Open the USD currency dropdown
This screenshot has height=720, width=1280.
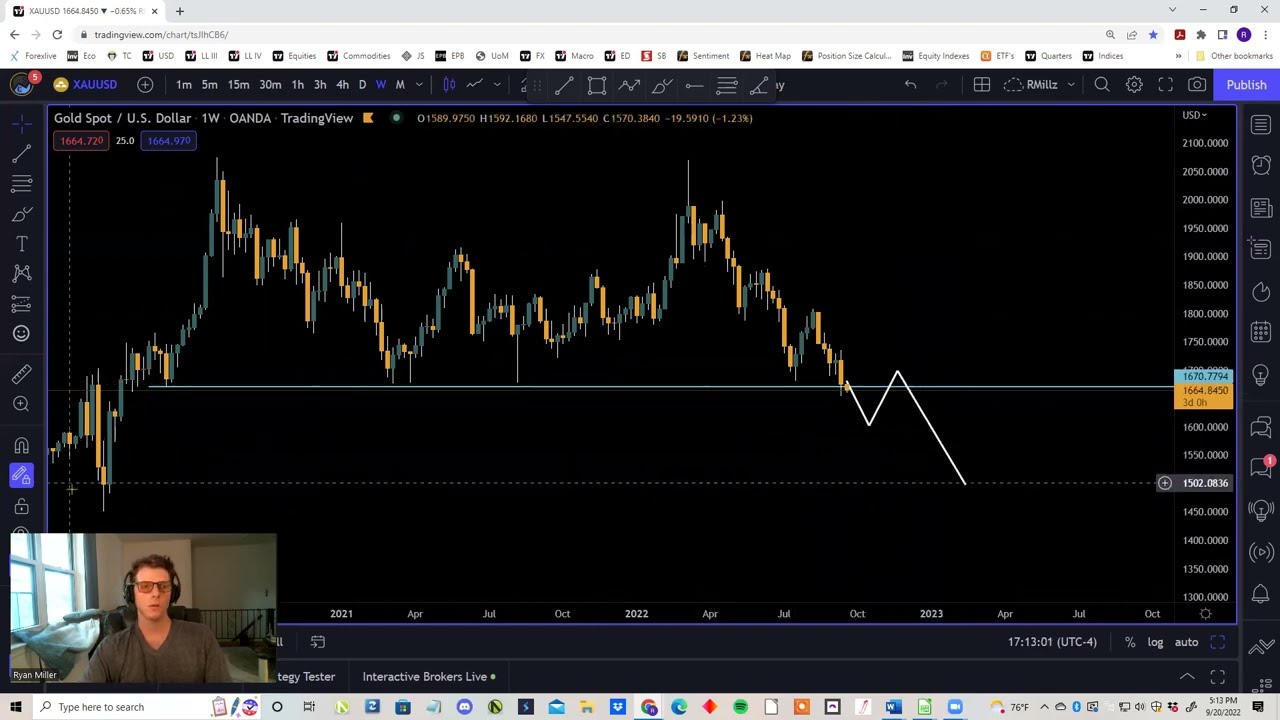(1195, 115)
